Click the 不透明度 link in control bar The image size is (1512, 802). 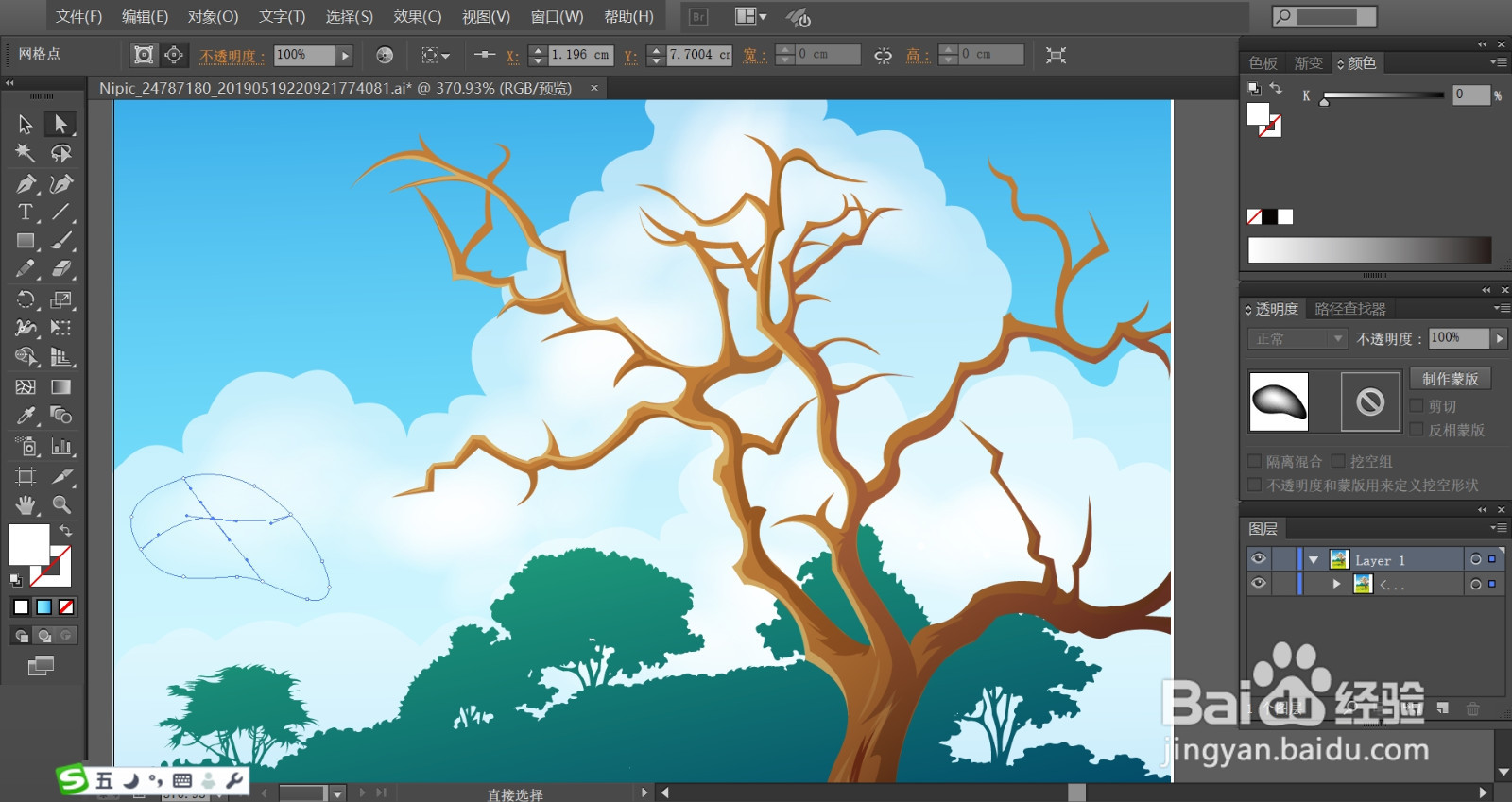click(232, 56)
